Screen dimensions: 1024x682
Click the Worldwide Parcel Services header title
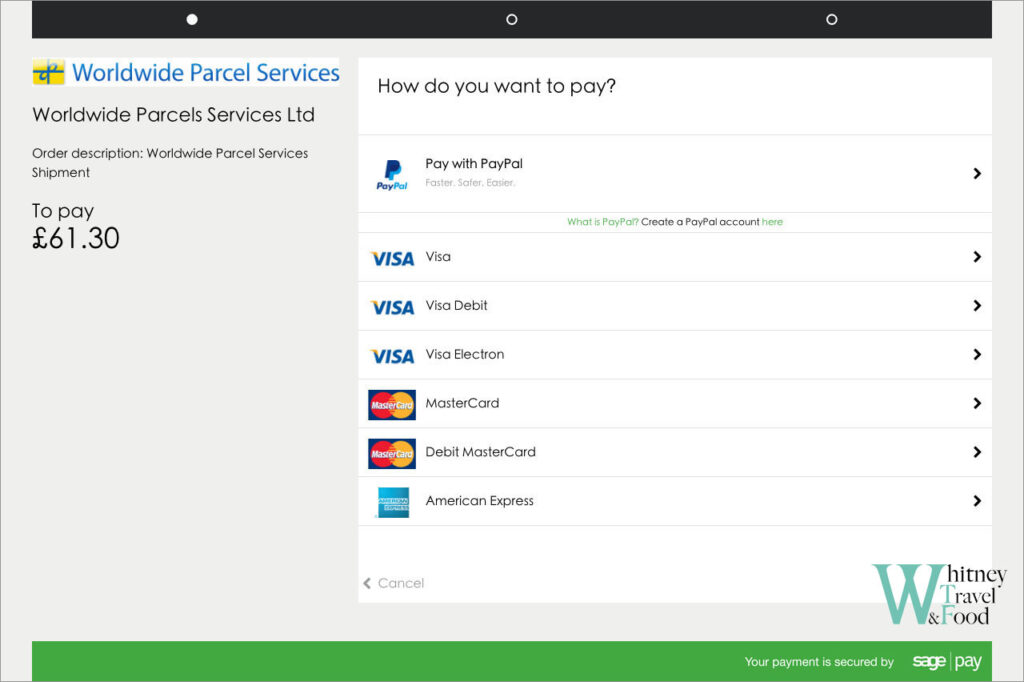206,73
